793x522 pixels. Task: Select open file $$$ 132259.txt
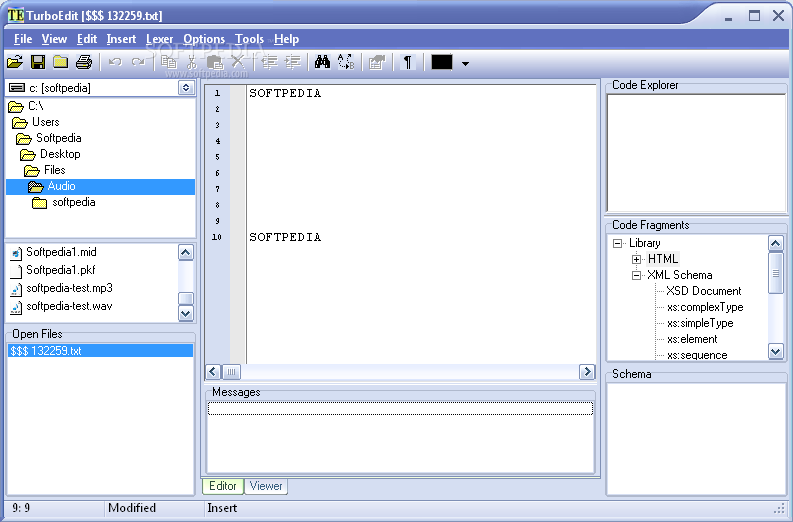(x=100, y=351)
